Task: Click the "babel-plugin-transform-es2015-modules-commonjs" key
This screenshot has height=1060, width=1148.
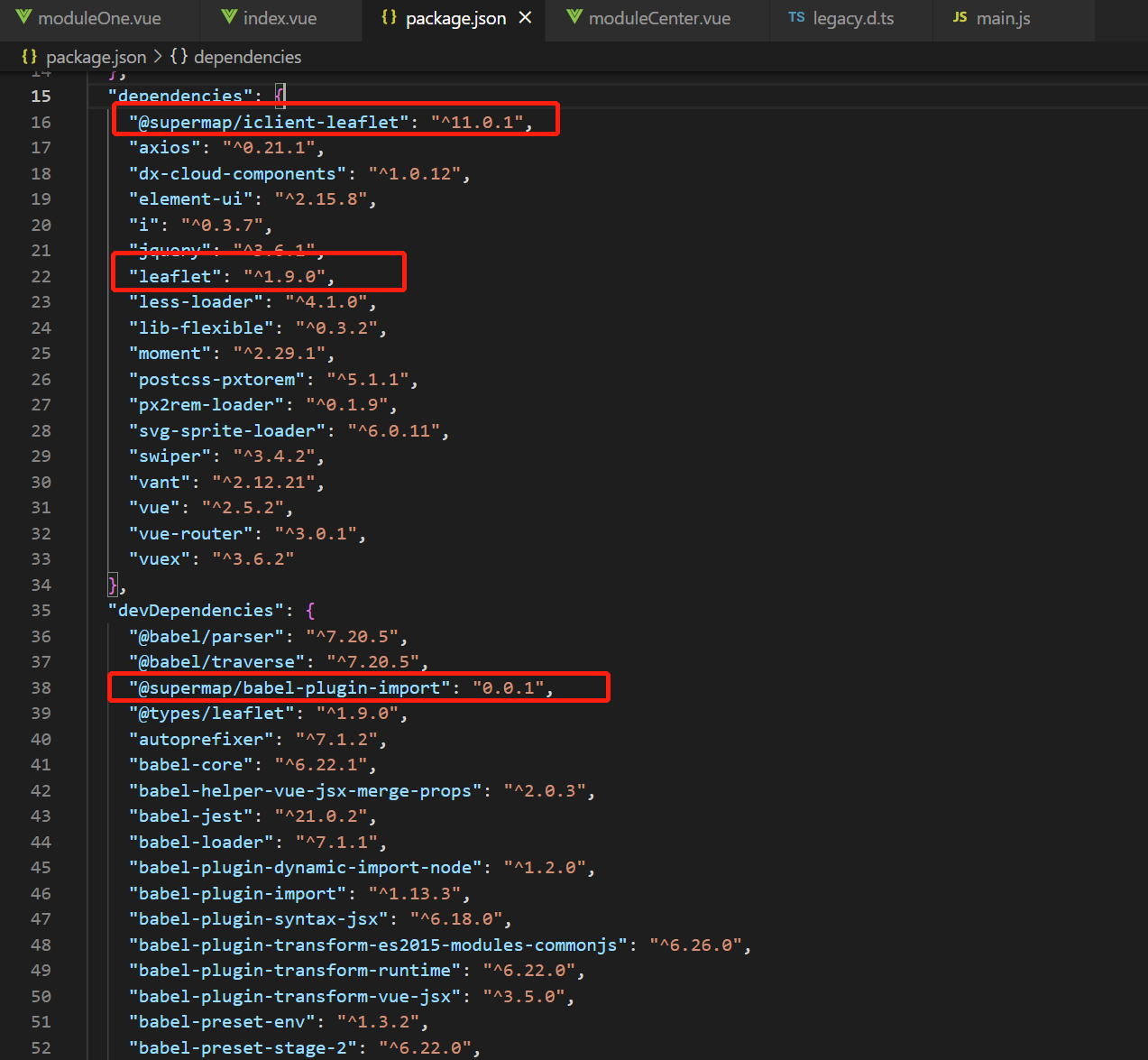Action: coord(378,945)
